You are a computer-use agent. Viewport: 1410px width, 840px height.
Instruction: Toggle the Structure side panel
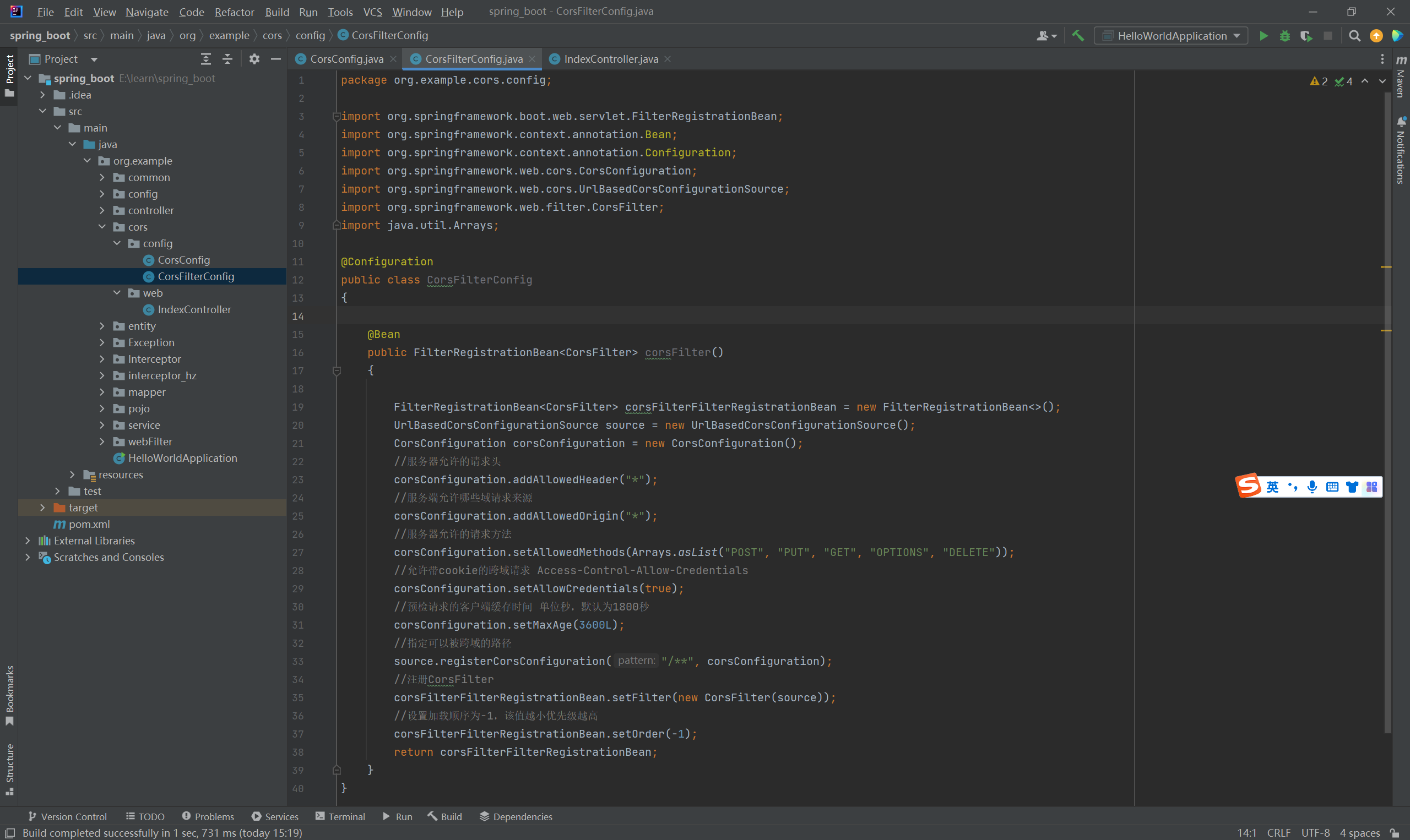(x=9, y=768)
